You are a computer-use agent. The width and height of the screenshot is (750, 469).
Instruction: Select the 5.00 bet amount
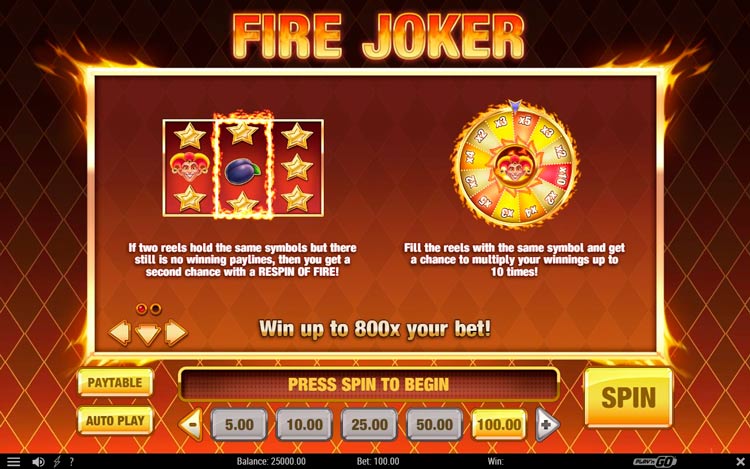(x=239, y=424)
